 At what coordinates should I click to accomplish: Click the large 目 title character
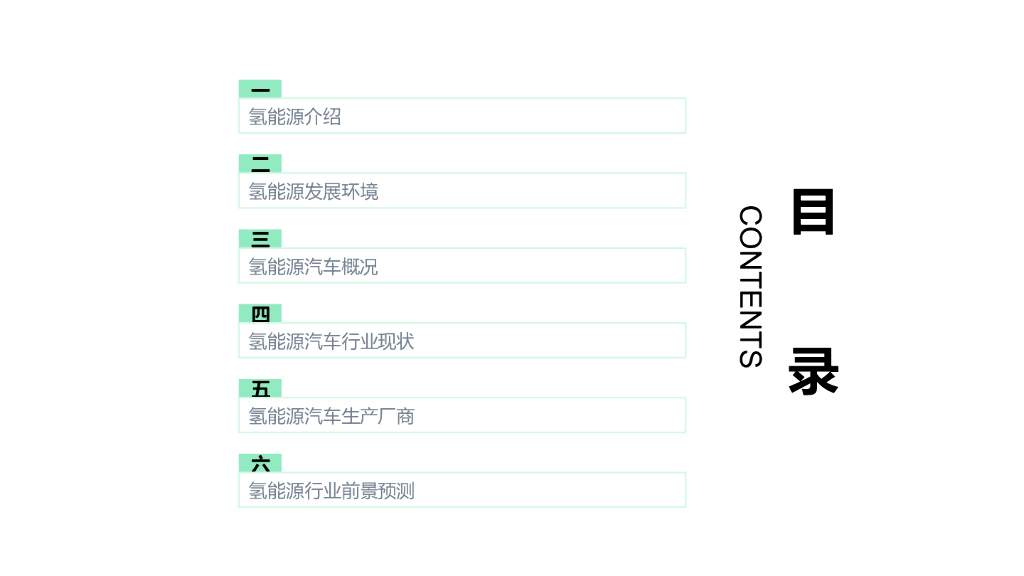(813, 212)
